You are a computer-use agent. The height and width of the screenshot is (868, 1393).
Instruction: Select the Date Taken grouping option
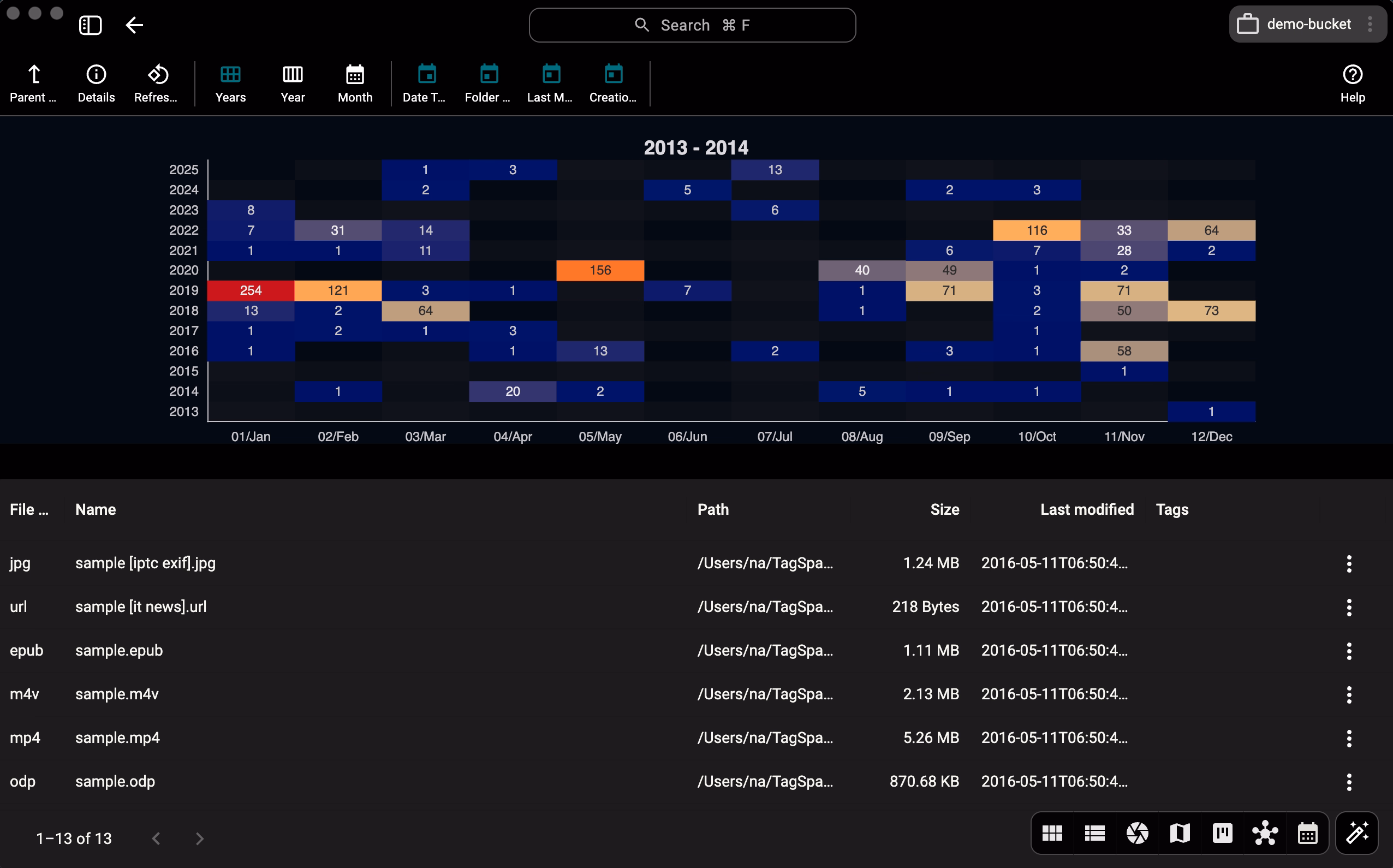424,82
